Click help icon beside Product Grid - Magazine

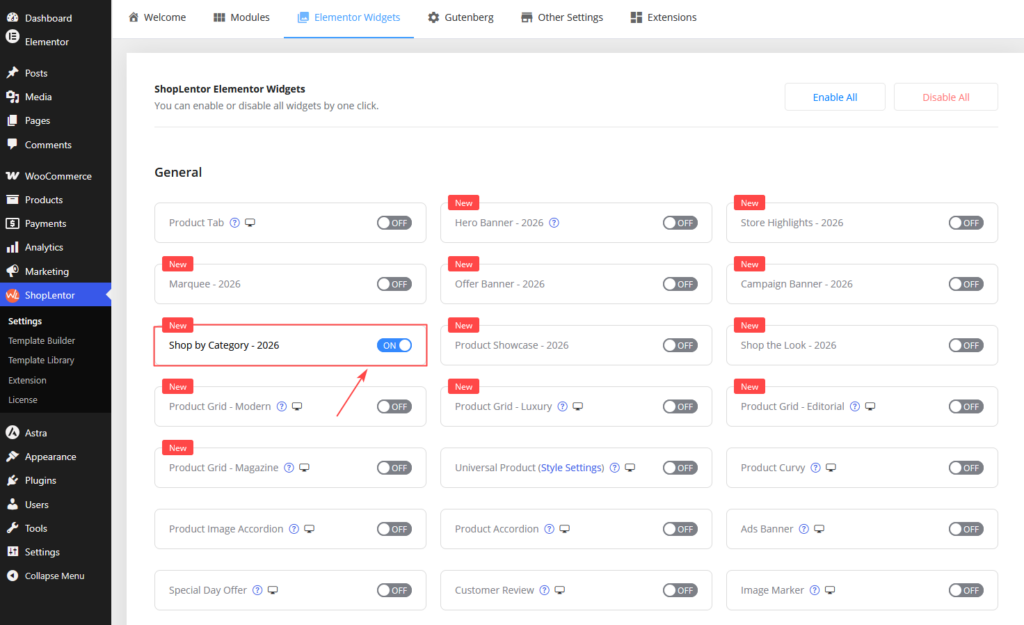click(x=289, y=468)
